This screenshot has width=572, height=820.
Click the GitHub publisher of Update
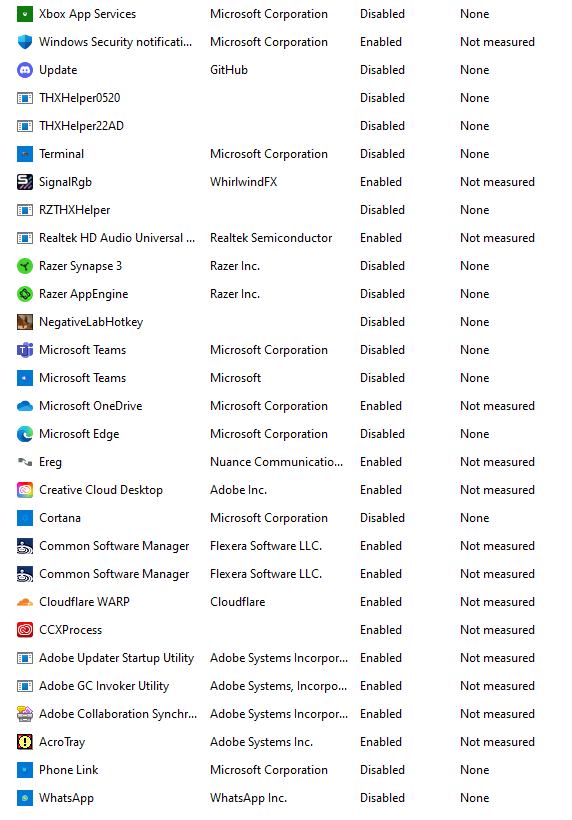(x=229, y=70)
